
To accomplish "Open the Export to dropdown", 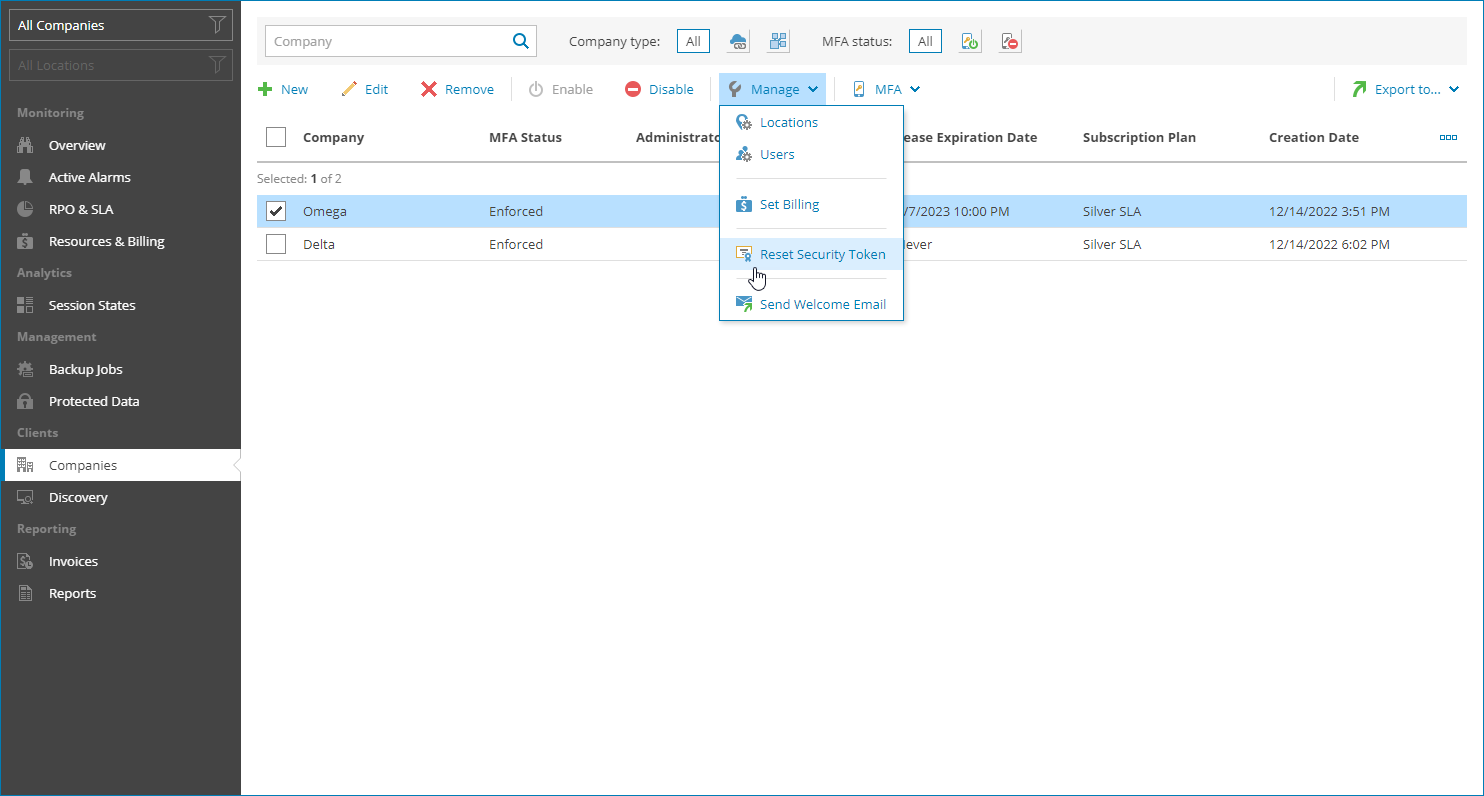I will 1405,89.
